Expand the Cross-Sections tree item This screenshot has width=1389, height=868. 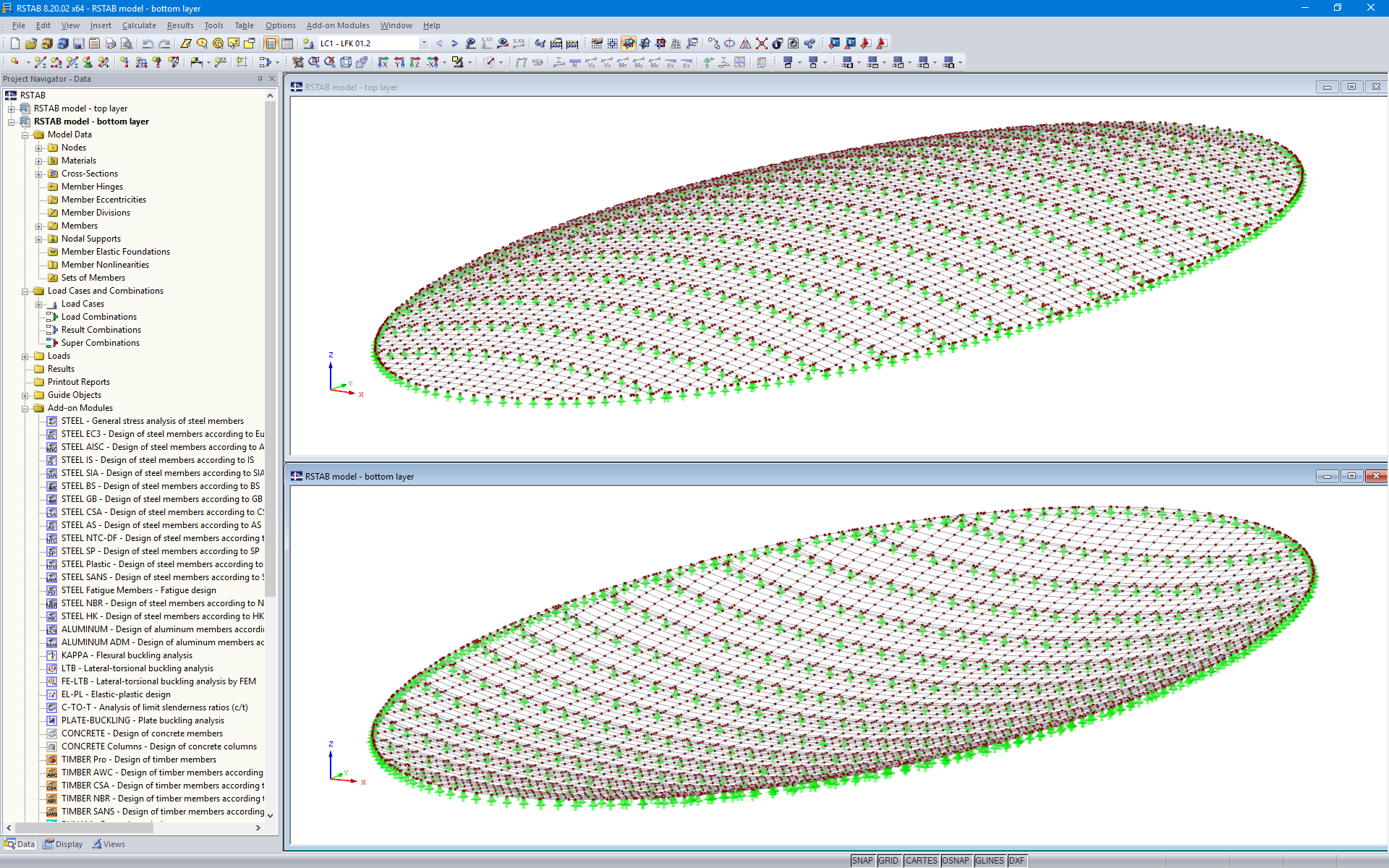[x=39, y=174]
